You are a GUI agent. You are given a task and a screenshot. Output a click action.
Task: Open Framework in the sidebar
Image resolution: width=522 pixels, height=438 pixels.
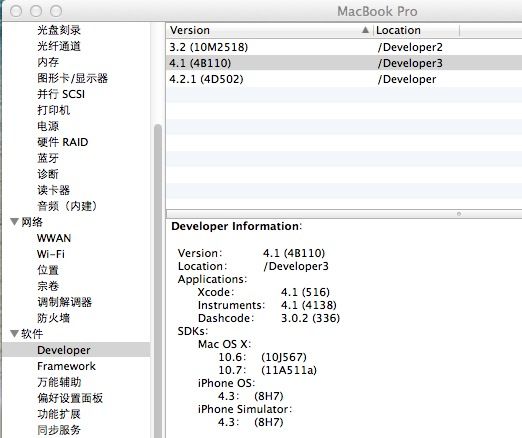[x=66, y=366]
